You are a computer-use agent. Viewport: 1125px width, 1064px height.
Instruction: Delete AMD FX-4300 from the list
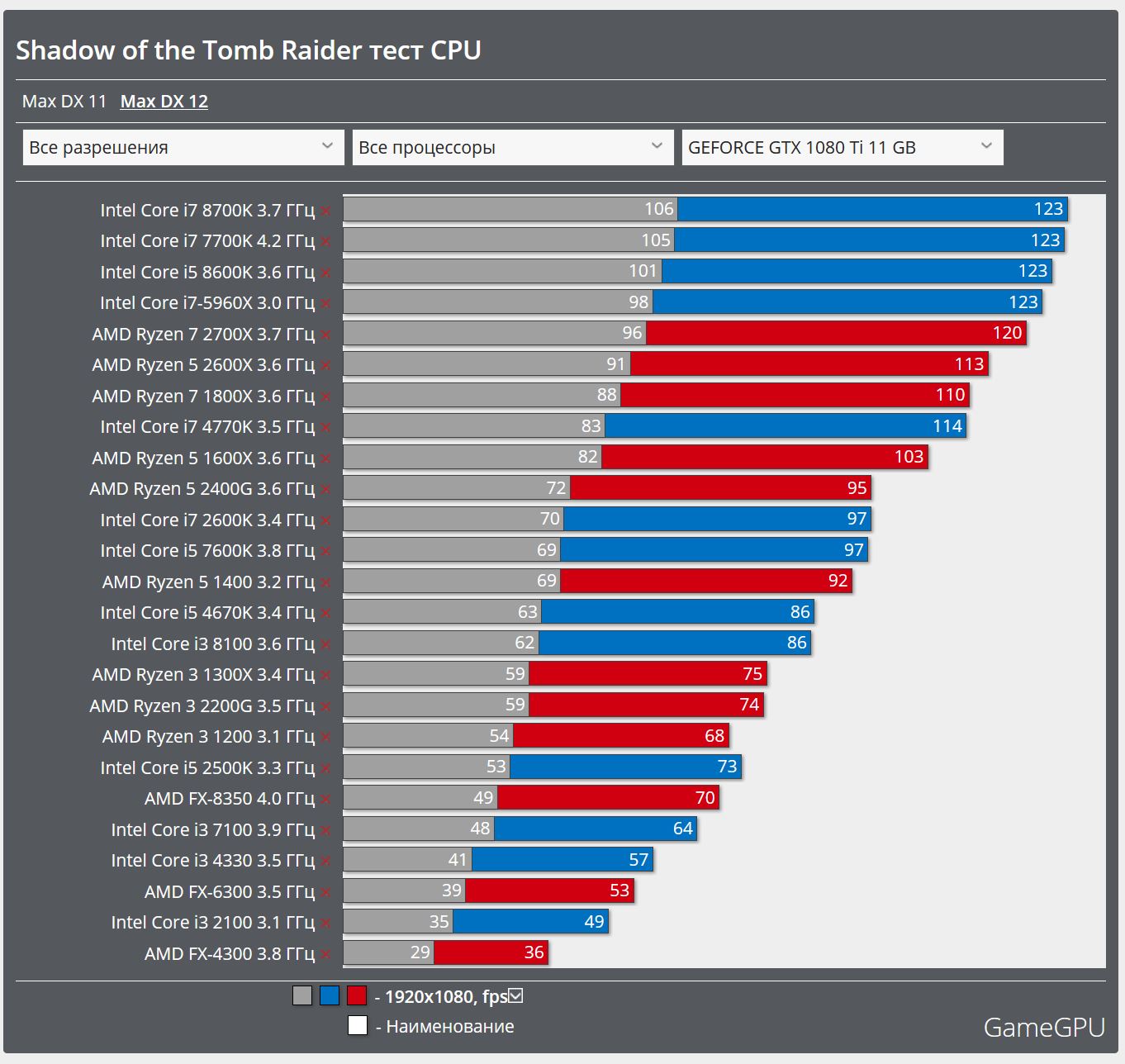(x=326, y=955)
